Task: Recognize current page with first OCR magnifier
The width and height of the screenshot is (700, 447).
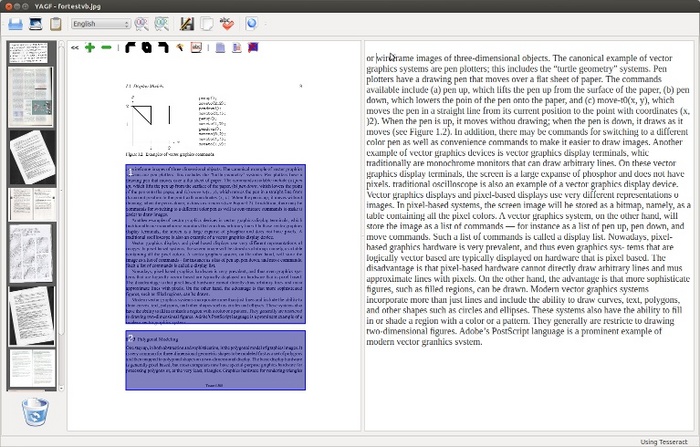Action: 142,24
